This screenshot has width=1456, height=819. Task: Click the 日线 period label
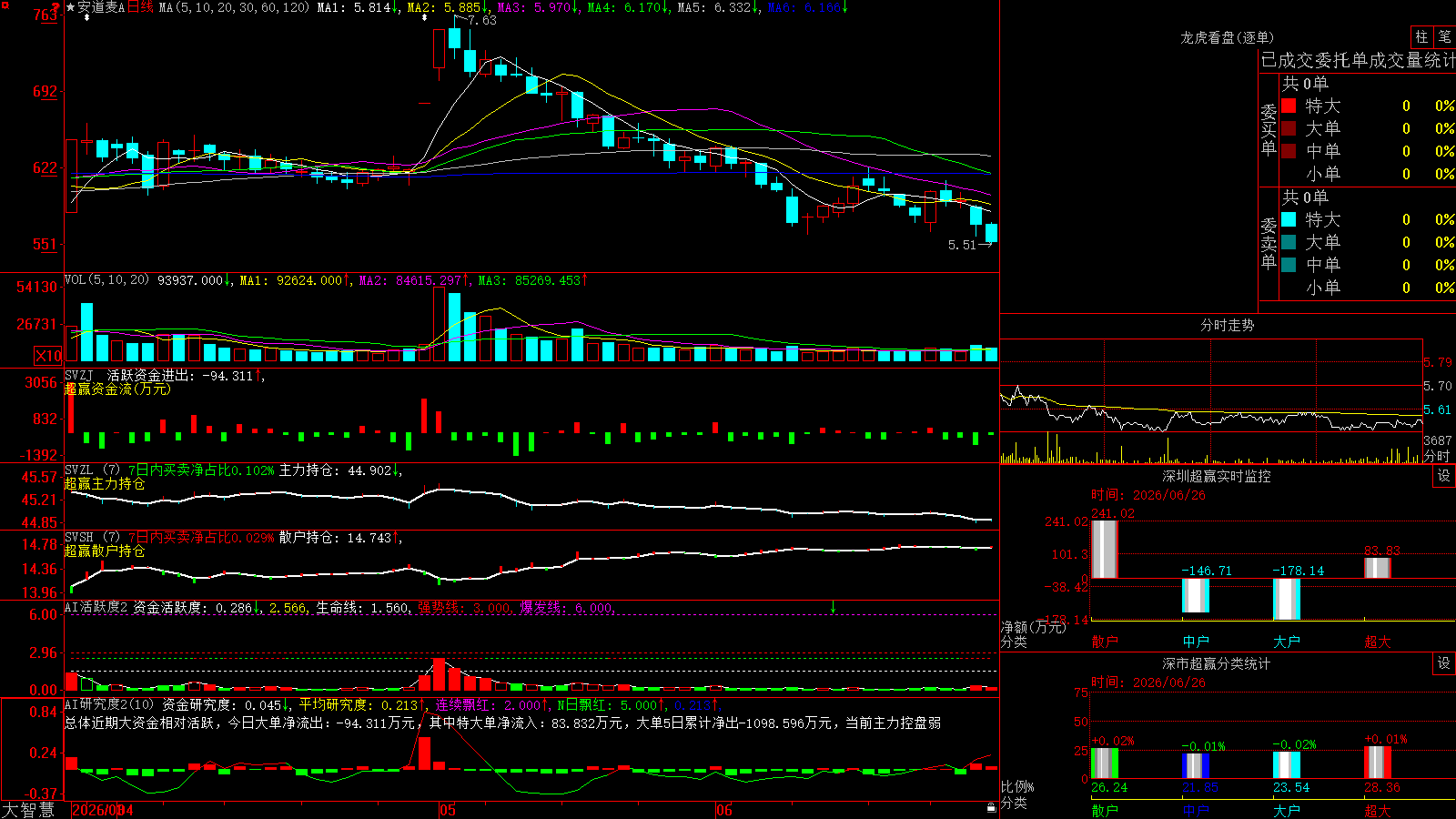pos(140,7)
